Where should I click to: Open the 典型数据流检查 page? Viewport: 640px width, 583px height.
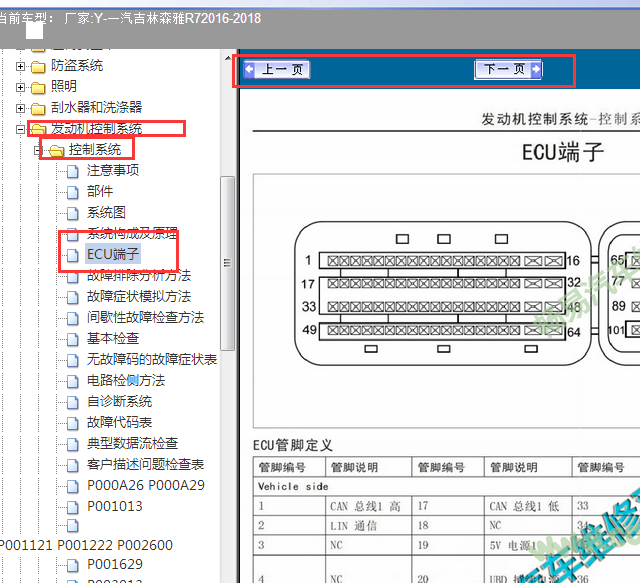click(132, 444)
